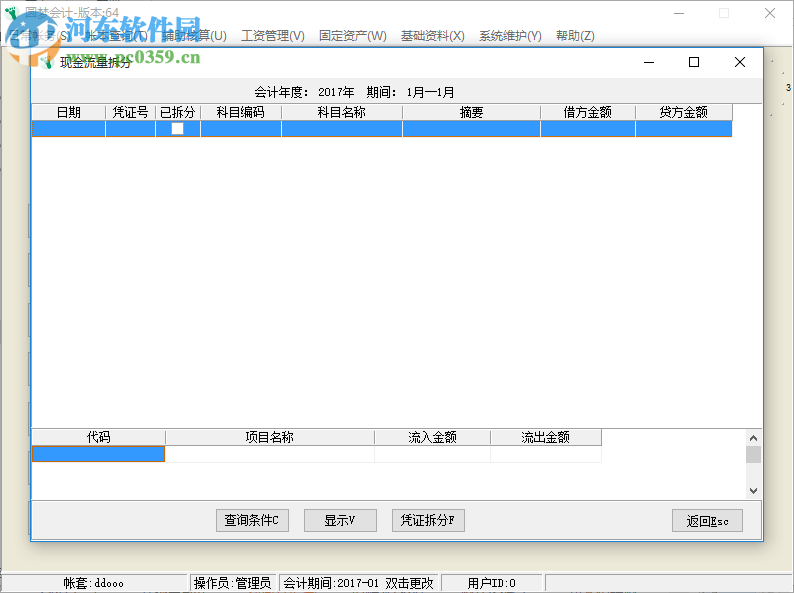The height and width of the screenshot is (593, 794).
Task: Click the 科目编码 column header
Action: [241, 112]
